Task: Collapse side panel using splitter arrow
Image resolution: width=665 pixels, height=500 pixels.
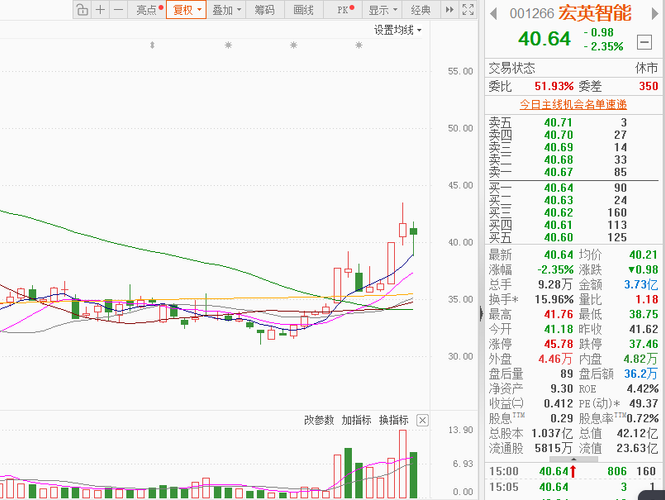Action: coord(481,314)
